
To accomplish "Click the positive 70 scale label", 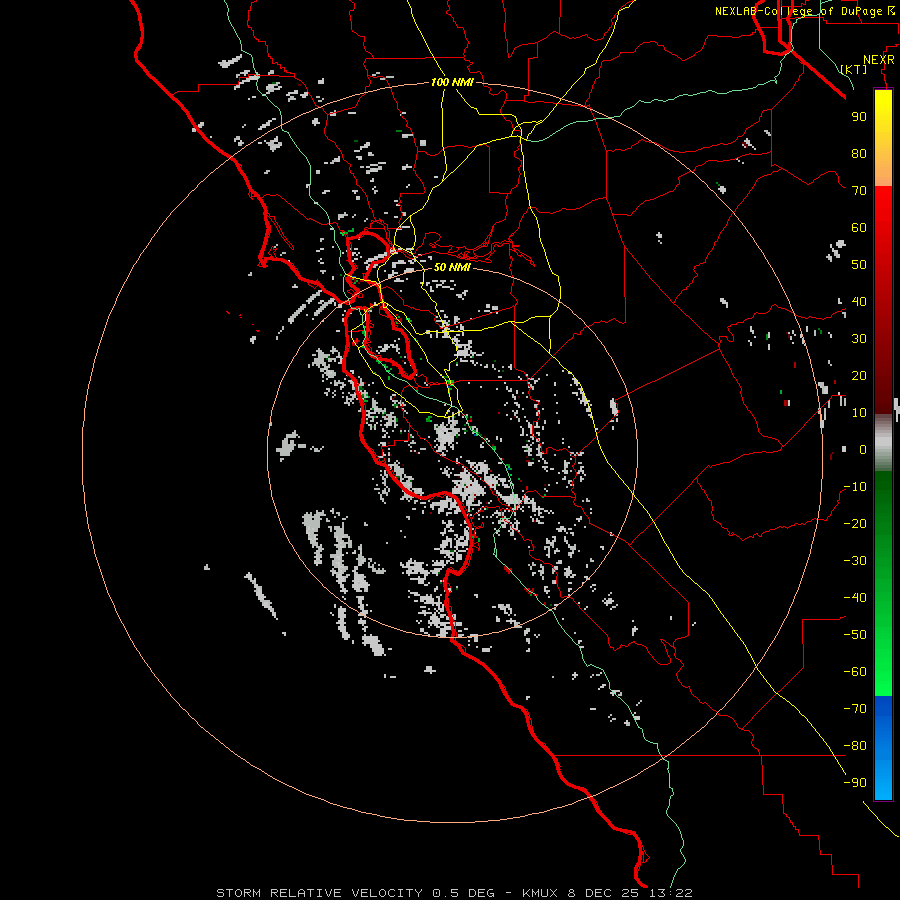I will pyautogui.click(x=859, y=191).
